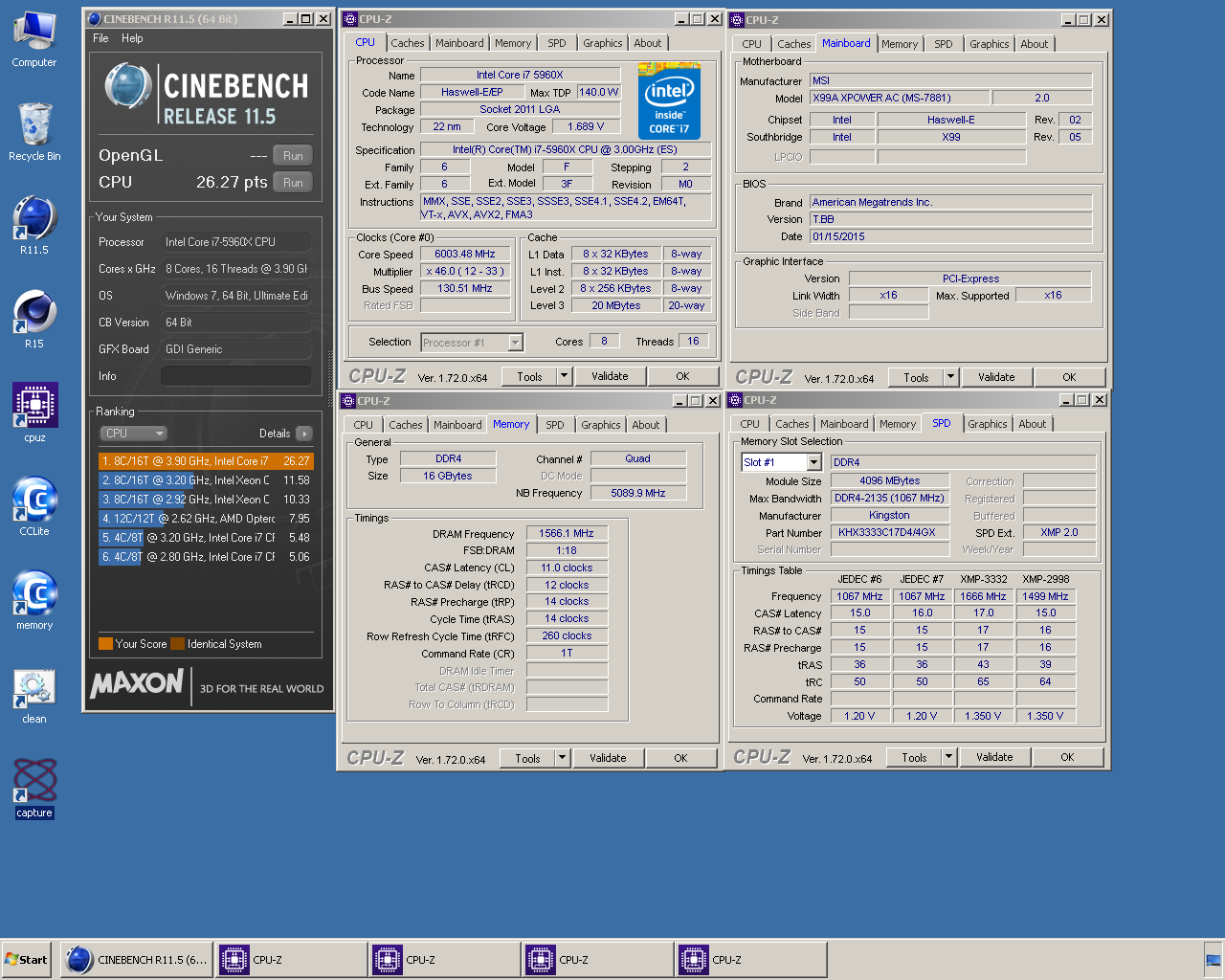Open About tab in Mainboard window
Image resolution: width=1225 pixels, height=980 pixels.
point(1034,44)
